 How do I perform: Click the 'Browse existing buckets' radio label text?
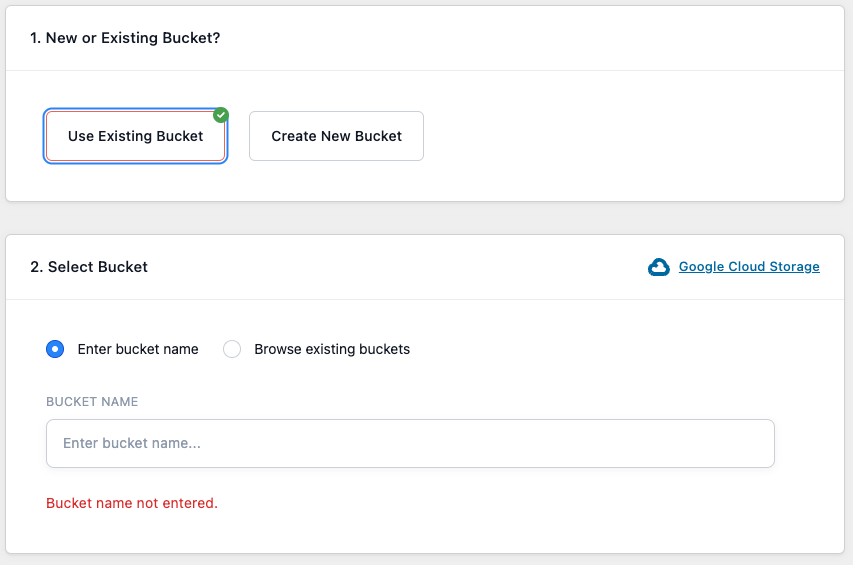pyautogui.click(x=332, y=349)
